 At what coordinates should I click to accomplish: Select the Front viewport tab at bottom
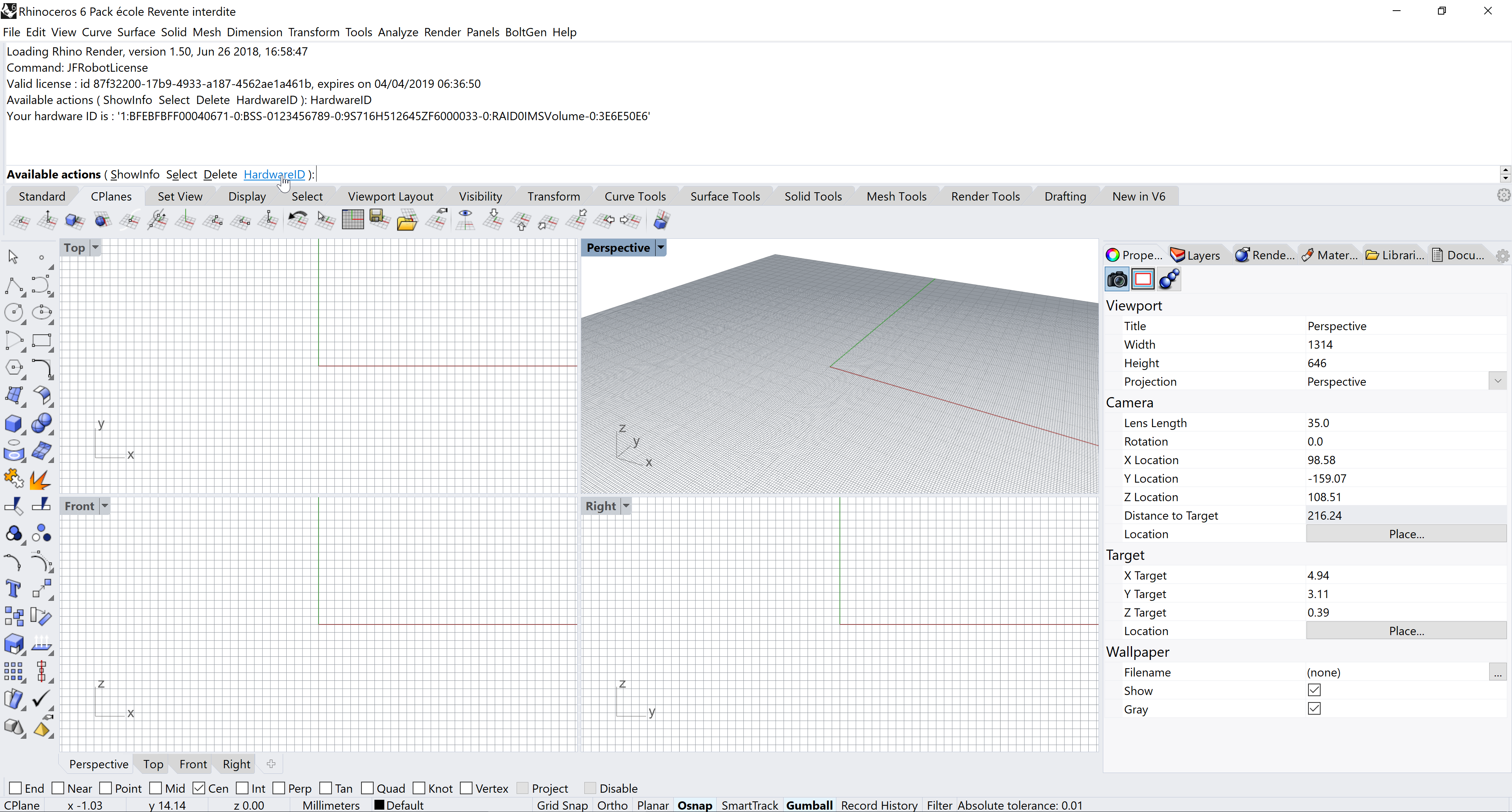point(193,764)
